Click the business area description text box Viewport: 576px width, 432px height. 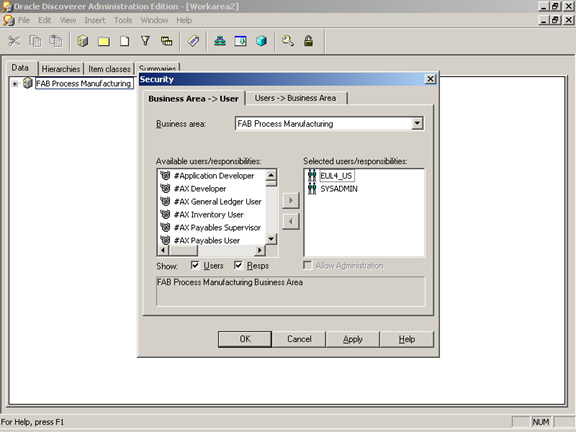[291, 291]
